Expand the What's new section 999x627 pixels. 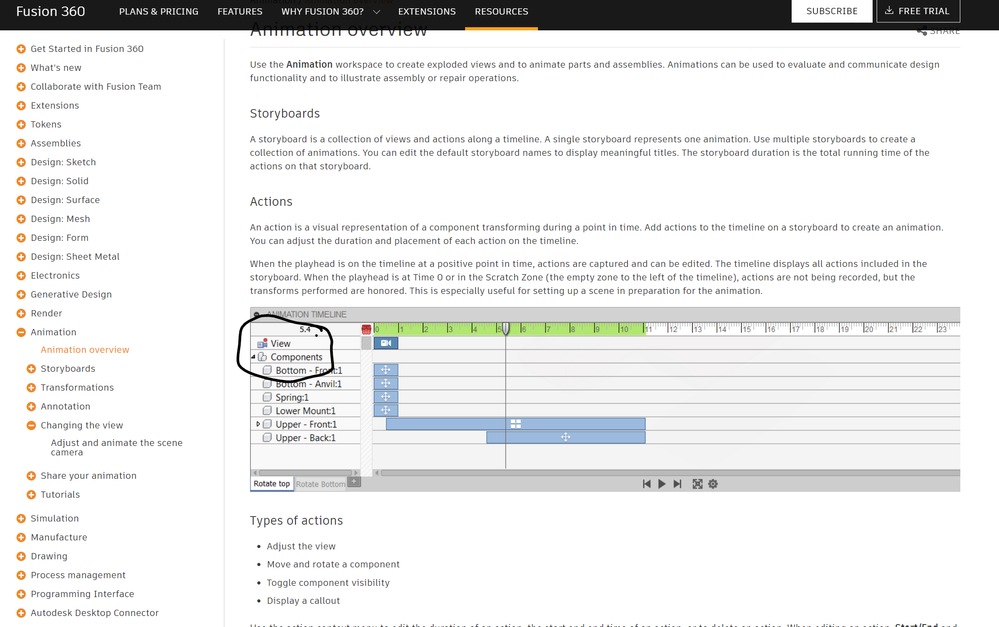pyautogui.click(x=21, y=68)
